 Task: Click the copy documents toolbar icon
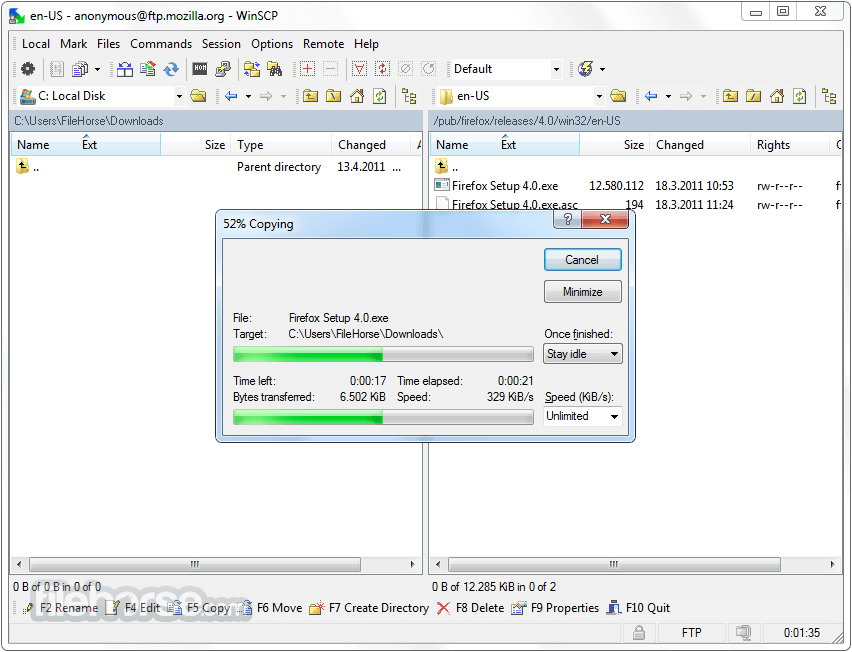[x=80, y=69]
